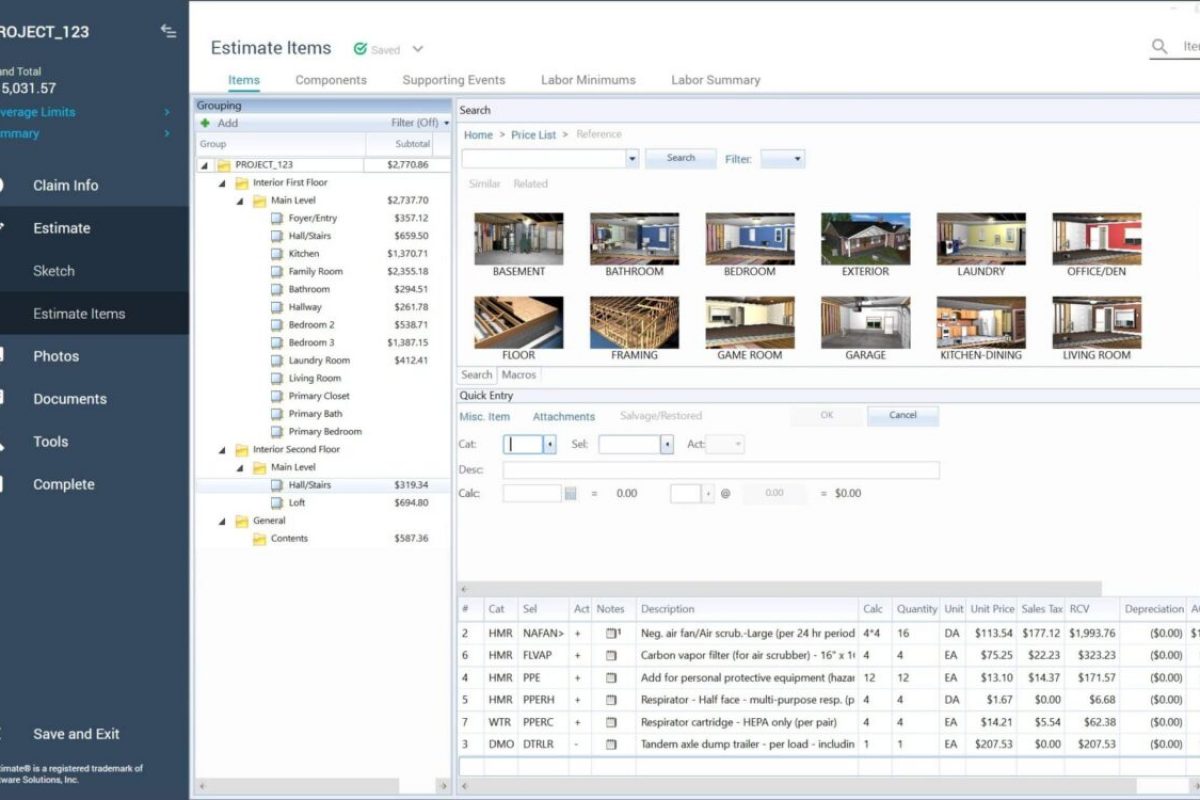Click the GARAGE room thumbnail

click(x=865, y=323)
